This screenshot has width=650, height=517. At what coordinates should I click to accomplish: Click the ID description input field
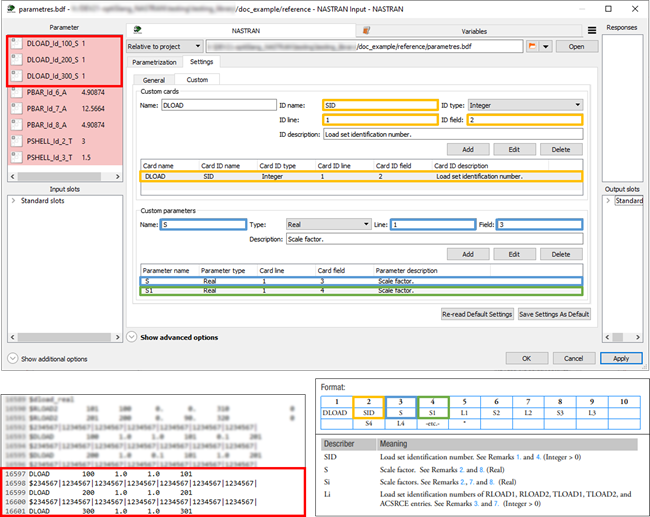(453, 134)
